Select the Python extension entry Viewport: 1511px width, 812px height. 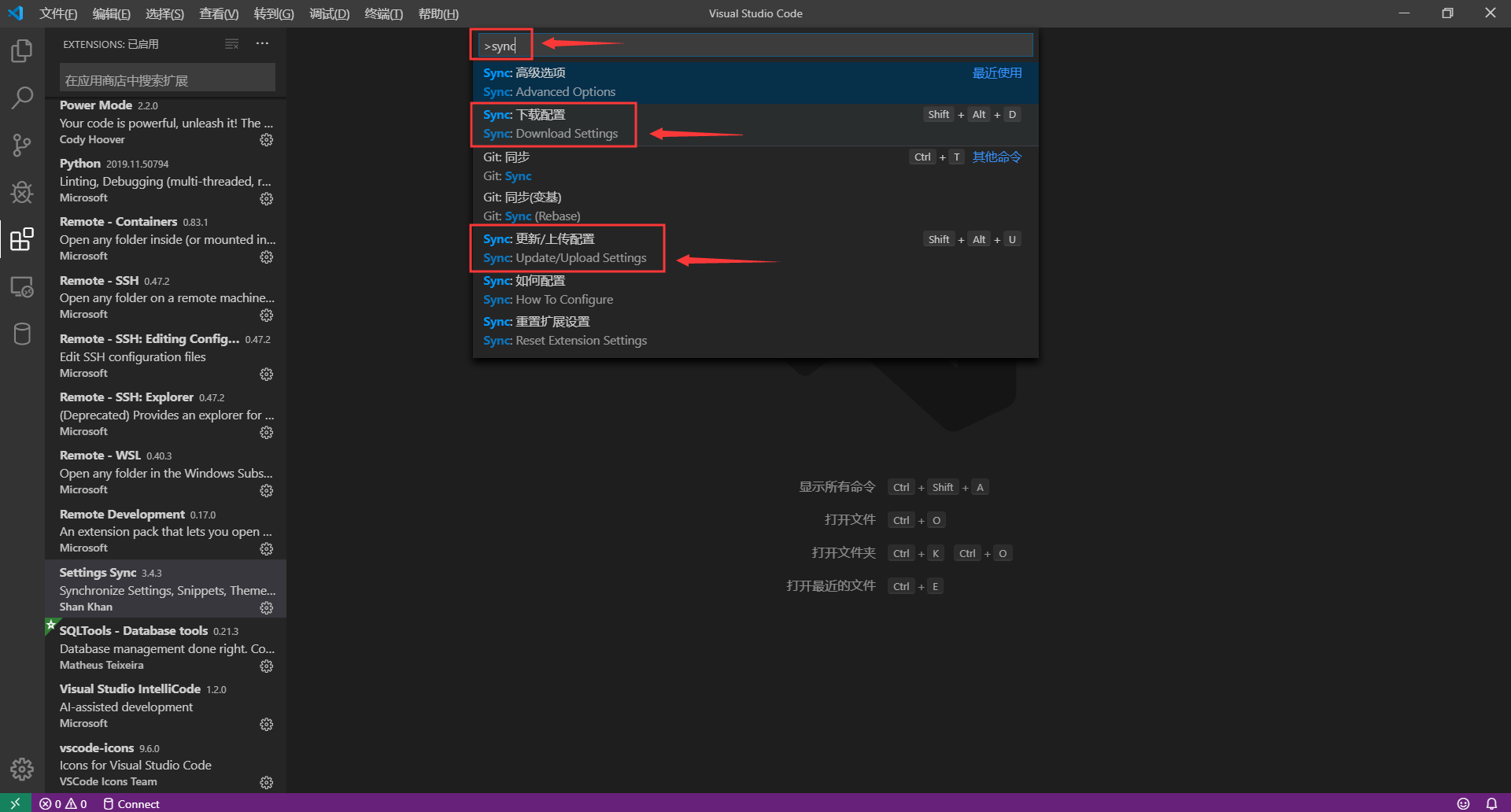point(165,181)
